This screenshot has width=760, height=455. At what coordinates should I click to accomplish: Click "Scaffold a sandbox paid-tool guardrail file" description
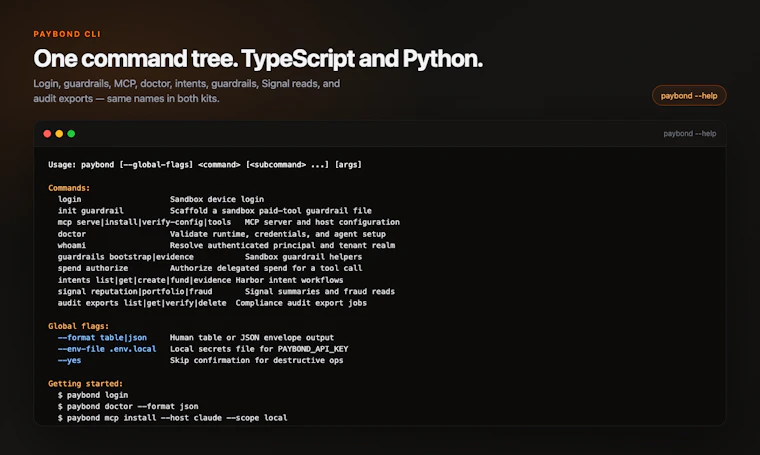(271, 211)
